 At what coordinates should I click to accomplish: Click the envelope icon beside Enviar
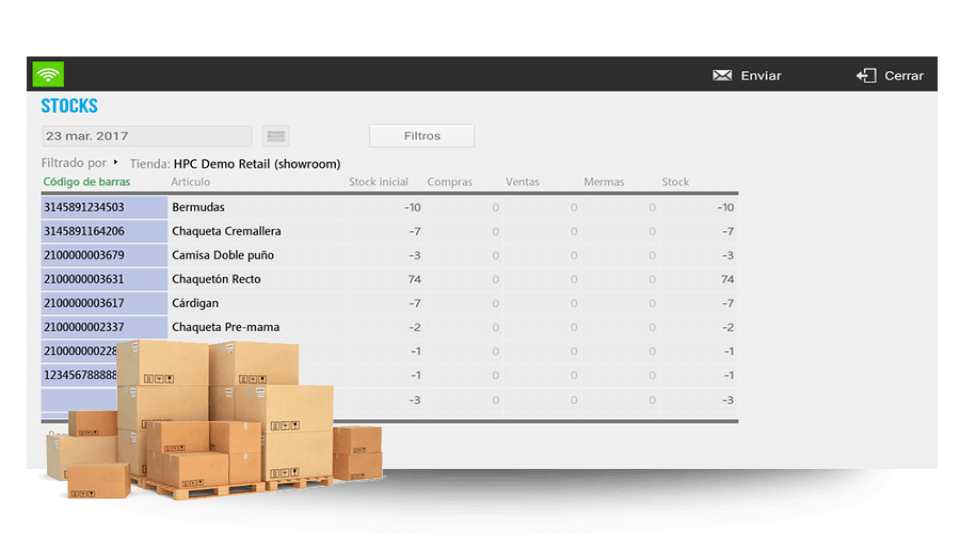tap(722, 76)
